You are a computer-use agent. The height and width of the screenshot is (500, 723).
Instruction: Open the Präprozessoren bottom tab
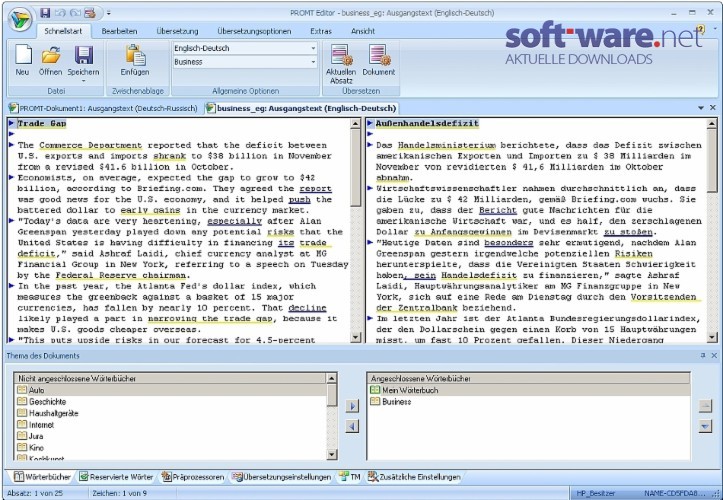pyautogui.click(x=193, y=477)
